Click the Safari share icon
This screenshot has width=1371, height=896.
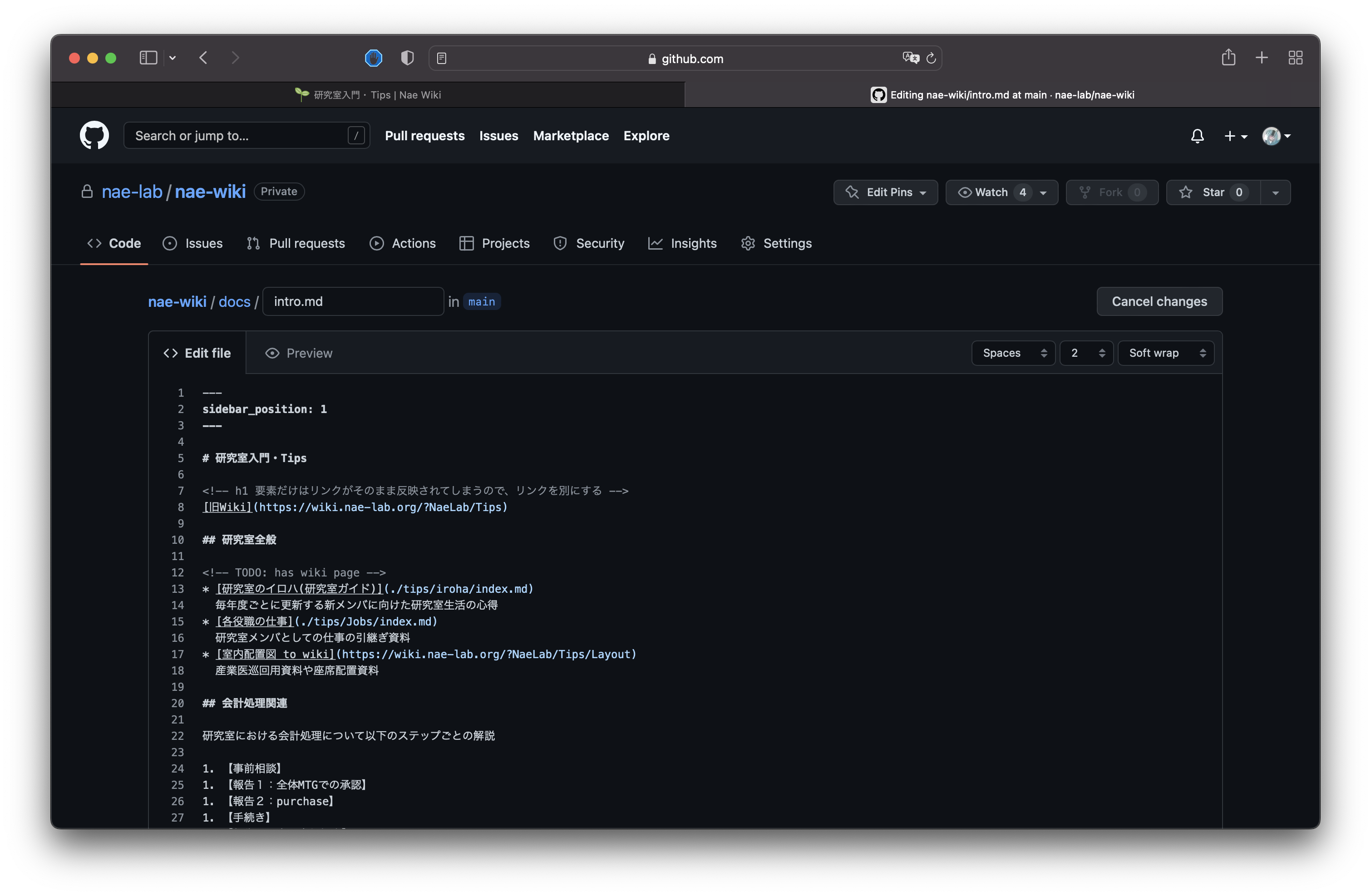(1229, 57)
